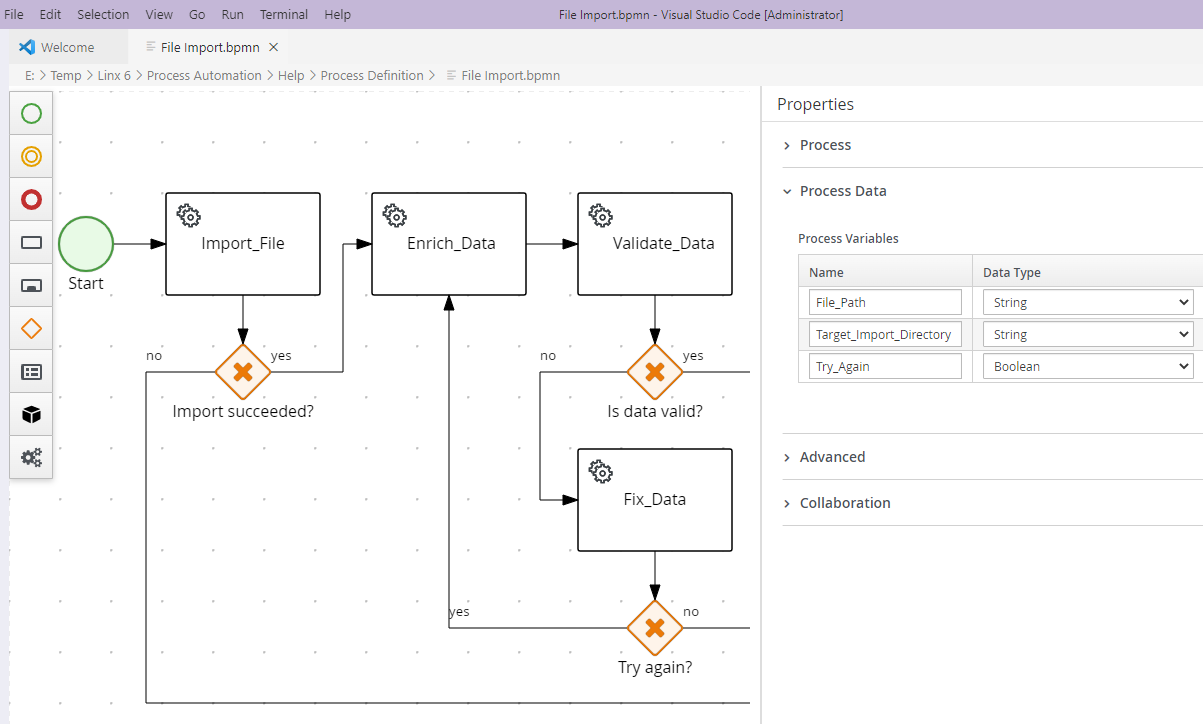1203x724 pixels.
Task: Click gear icon in Import_File task
Action: click(188, 215)
